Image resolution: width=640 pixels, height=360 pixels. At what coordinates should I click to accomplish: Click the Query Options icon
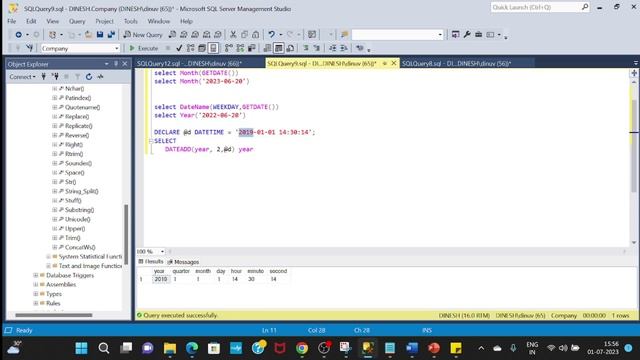pos(202,48)
